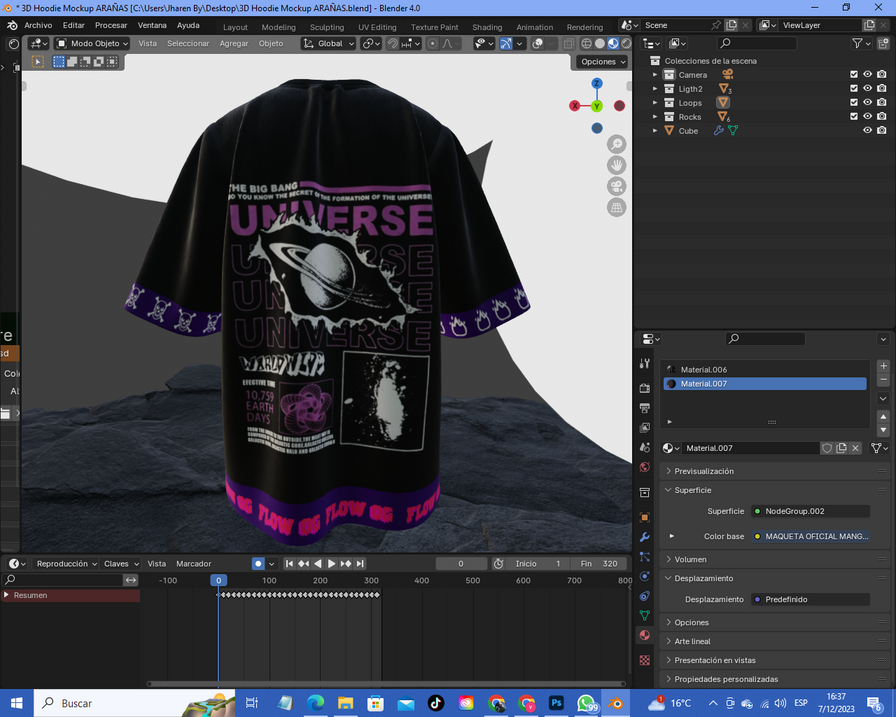Click the timeline Fin frame field
The image size is (896, 717).
tap(597, 564)
